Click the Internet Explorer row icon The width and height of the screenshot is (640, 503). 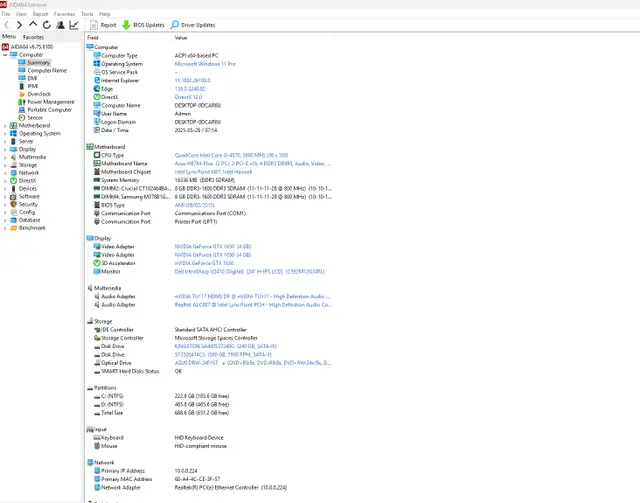[97, 80]
